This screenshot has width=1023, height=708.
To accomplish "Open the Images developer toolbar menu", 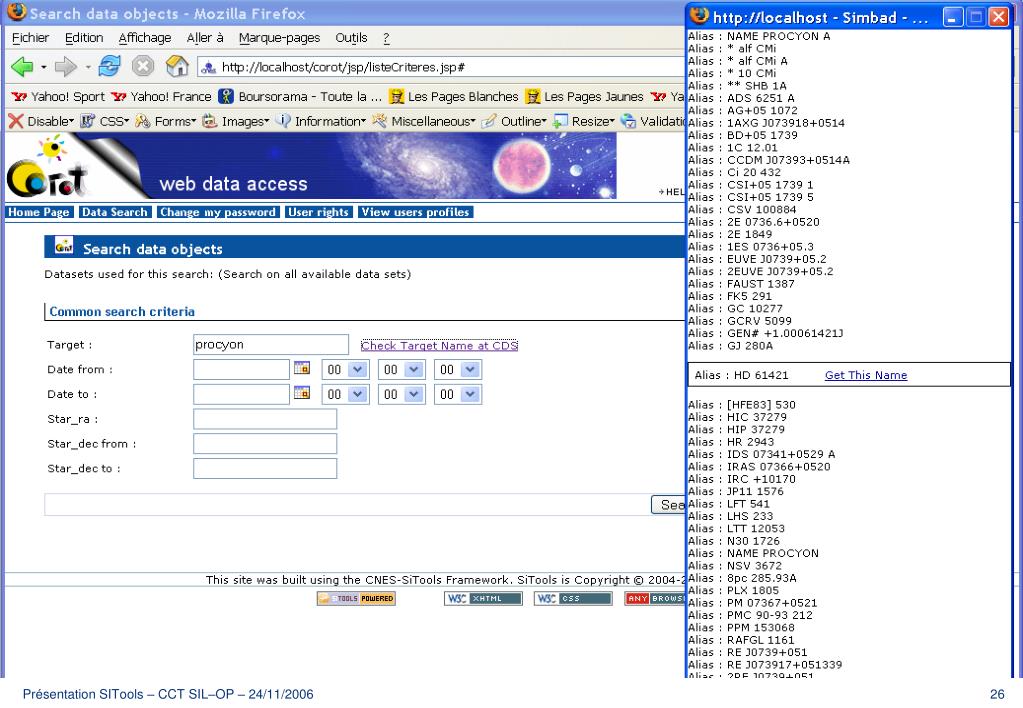I will (236, 121).
